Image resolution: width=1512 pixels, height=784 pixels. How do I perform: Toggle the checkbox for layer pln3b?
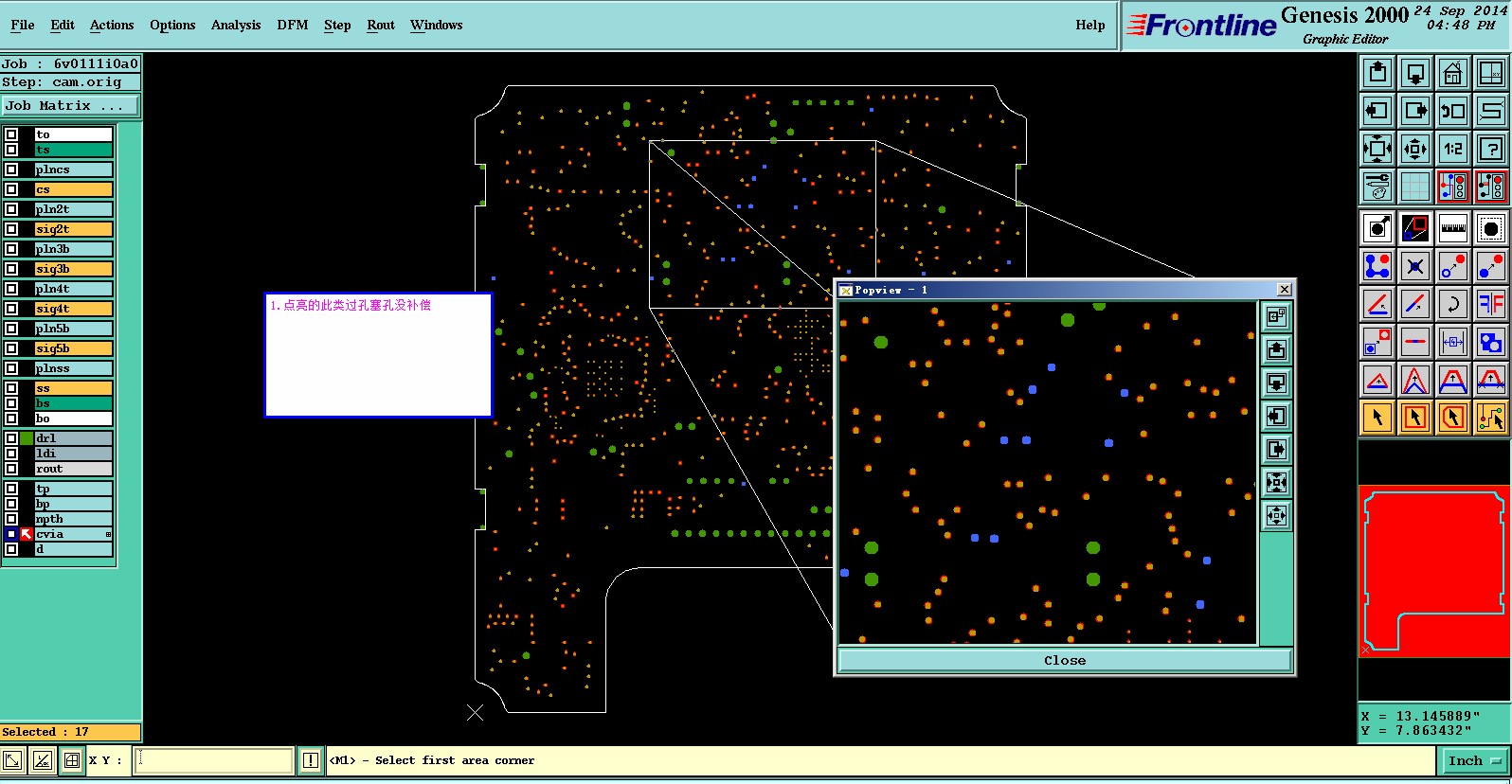tap(11, 249)
